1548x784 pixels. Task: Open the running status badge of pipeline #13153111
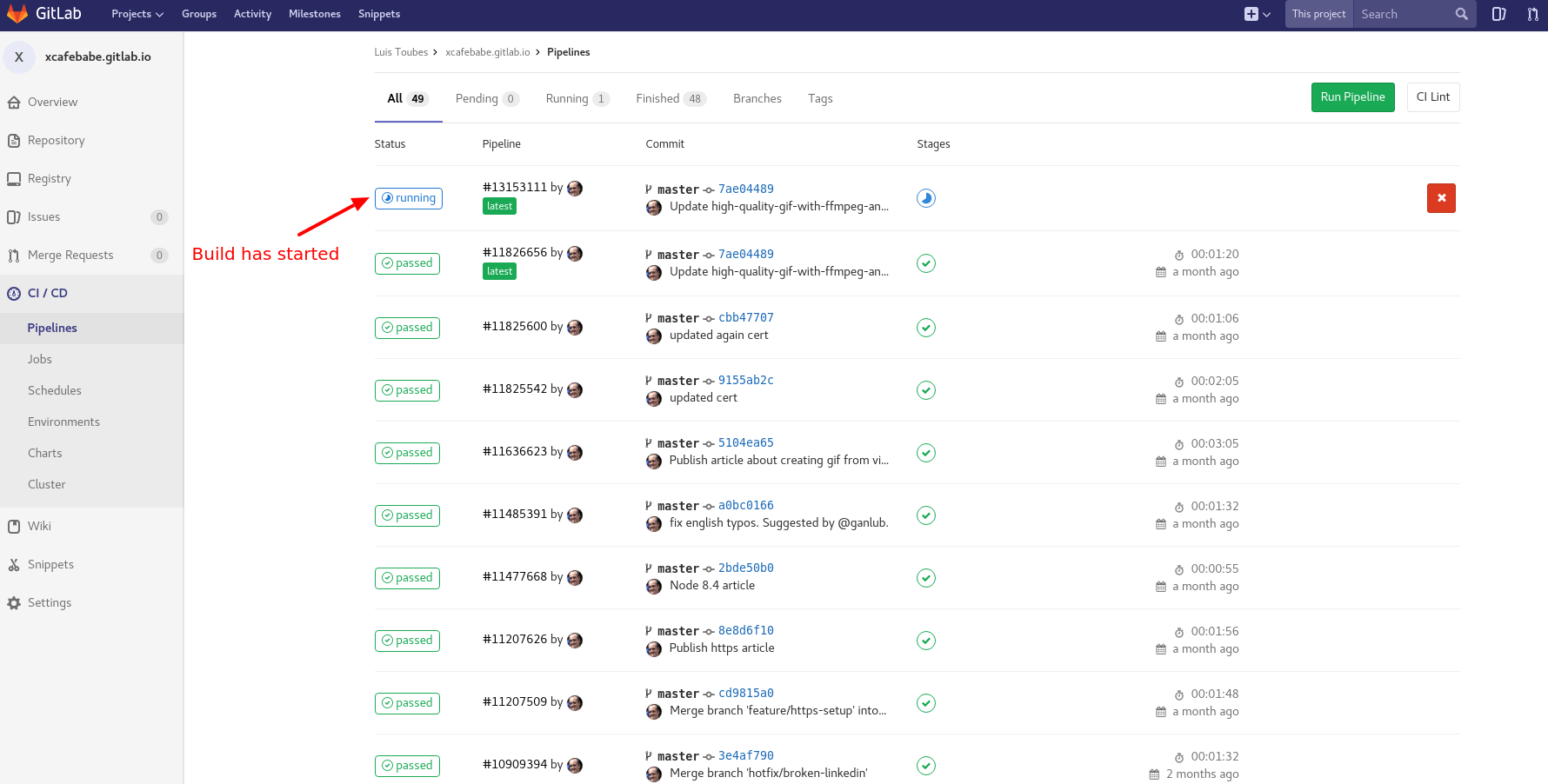click(x=408, y=198)
